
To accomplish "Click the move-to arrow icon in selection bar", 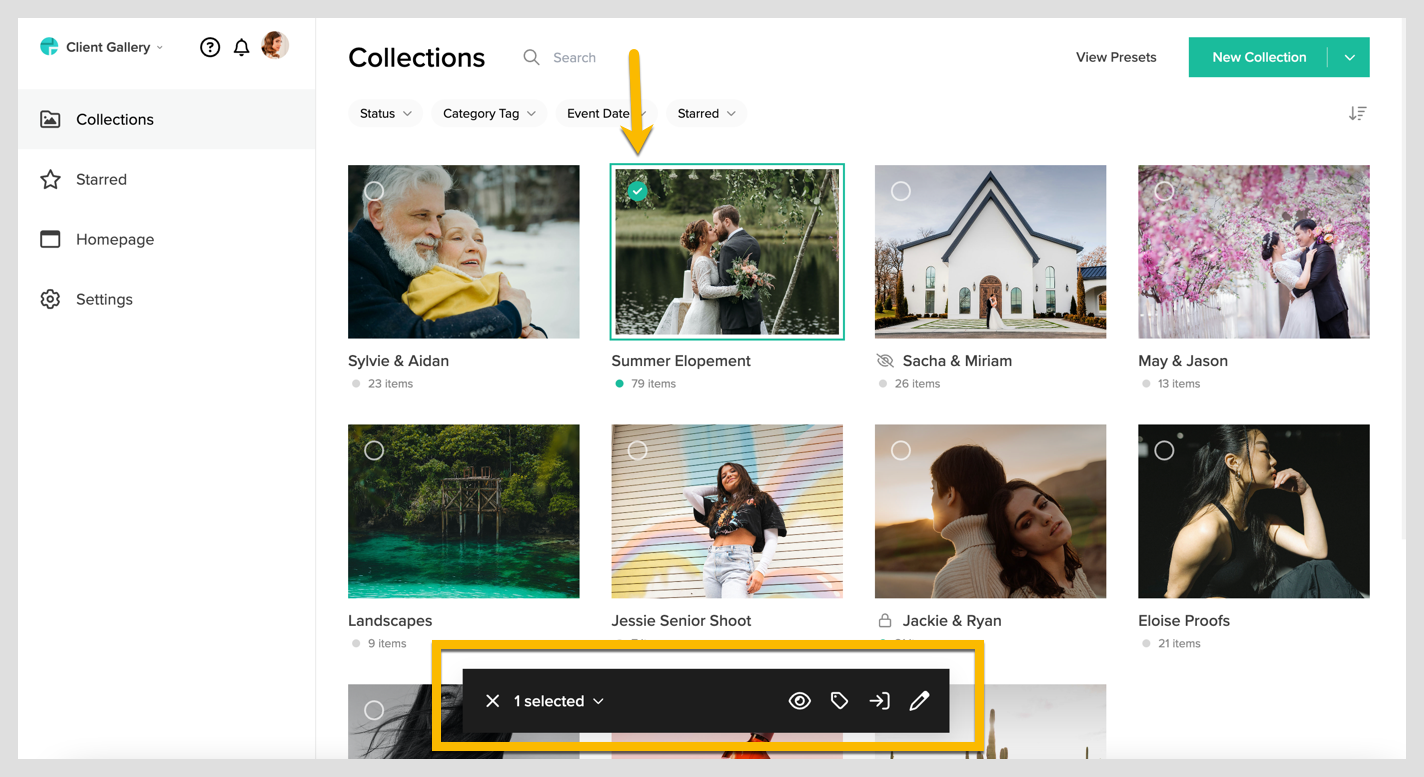I will pyautogui.click(x=879, y=701).
